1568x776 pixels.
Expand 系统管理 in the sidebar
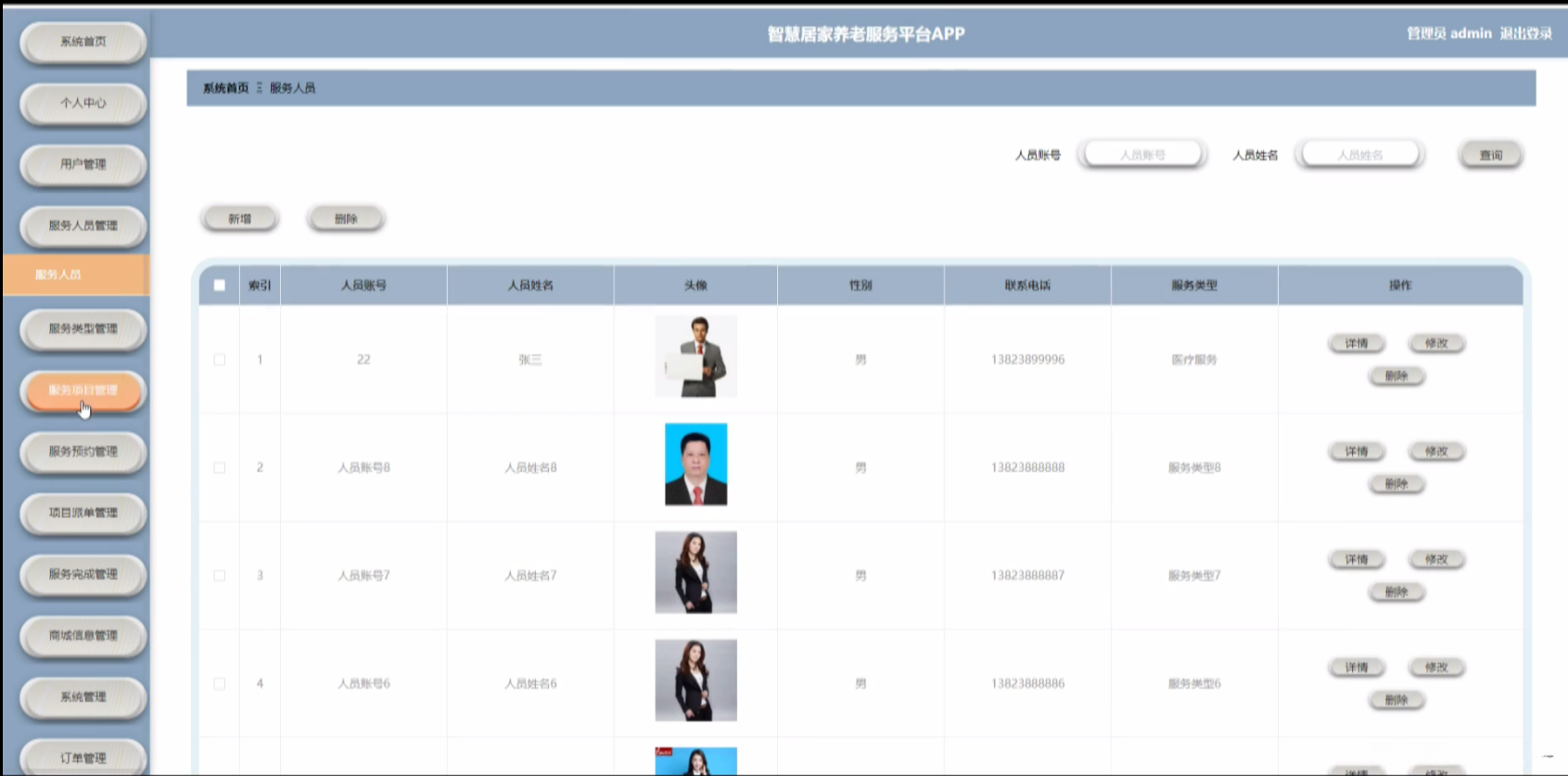(83, 696)
